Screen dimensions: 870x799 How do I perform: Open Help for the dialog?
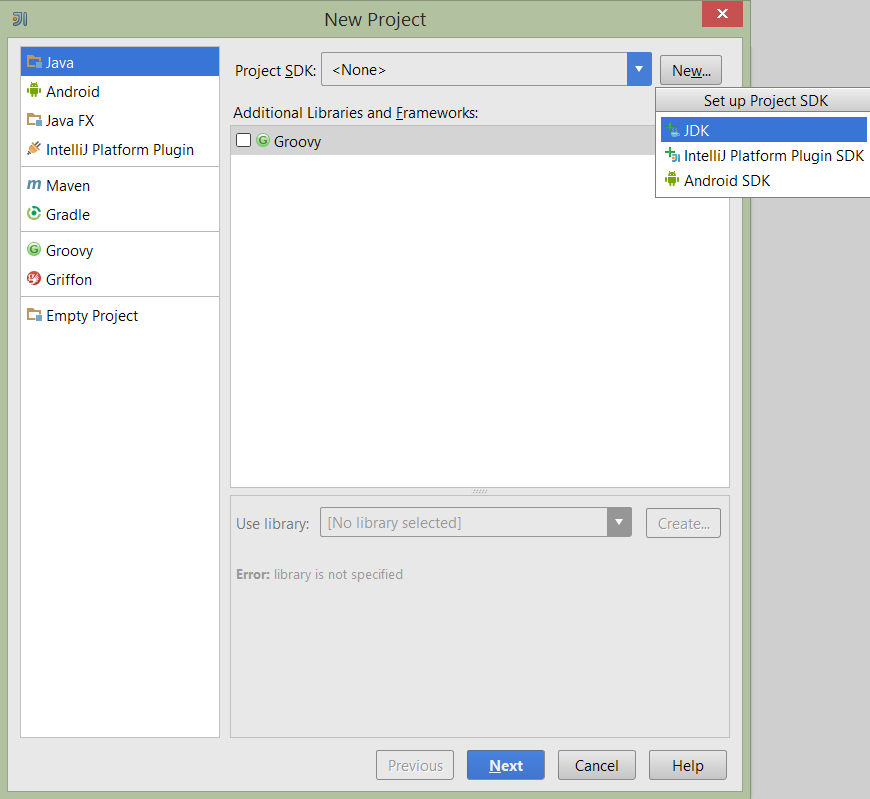(x=687, y=764)
